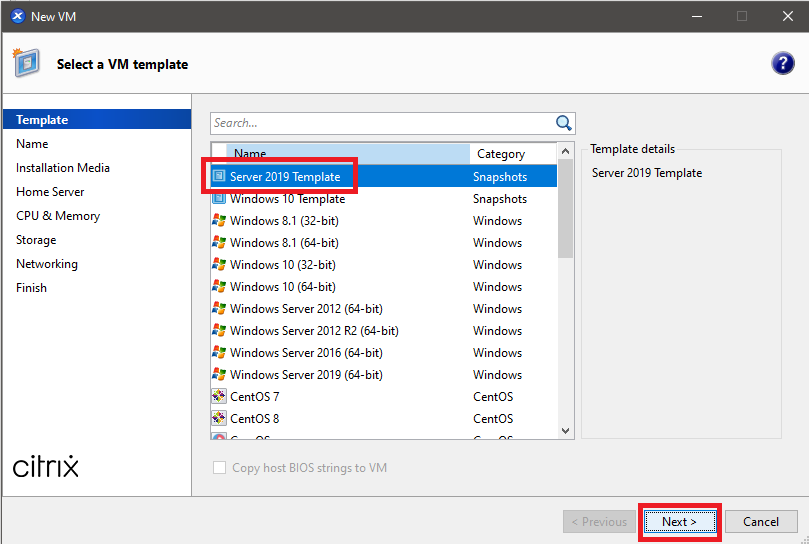Image resolution: width=809 pixels, height=544 pixels.
Task: Cancel the New VM wizard
Action: (760, 521)
